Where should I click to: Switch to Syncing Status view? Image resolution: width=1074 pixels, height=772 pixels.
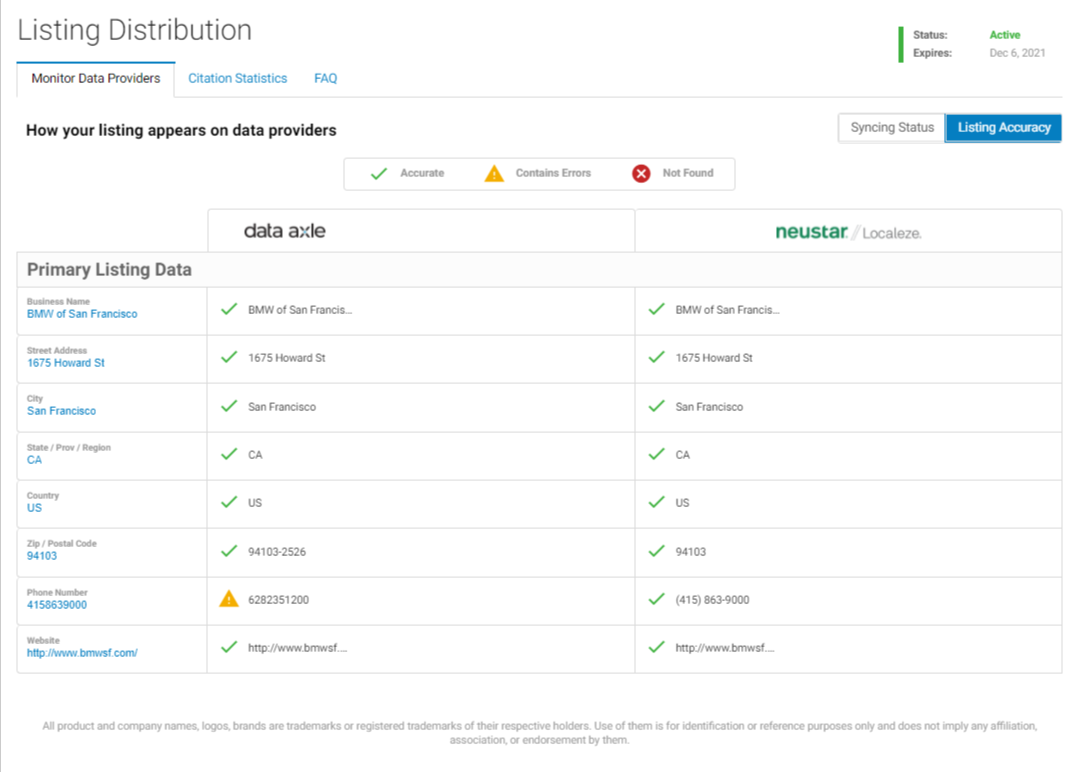pyautogui.click(x=891, y=128)
